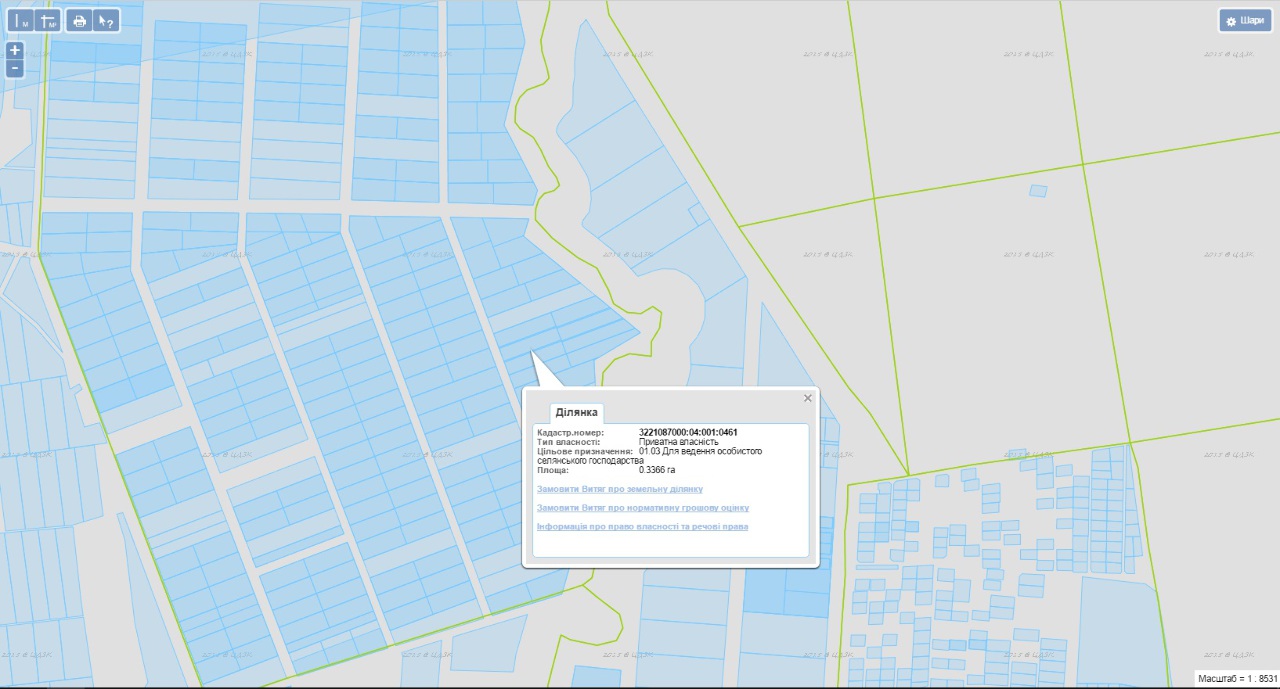Click the Кадастр.номер label
Viewport: 1280px width, 689px height.
coord(571,433)
